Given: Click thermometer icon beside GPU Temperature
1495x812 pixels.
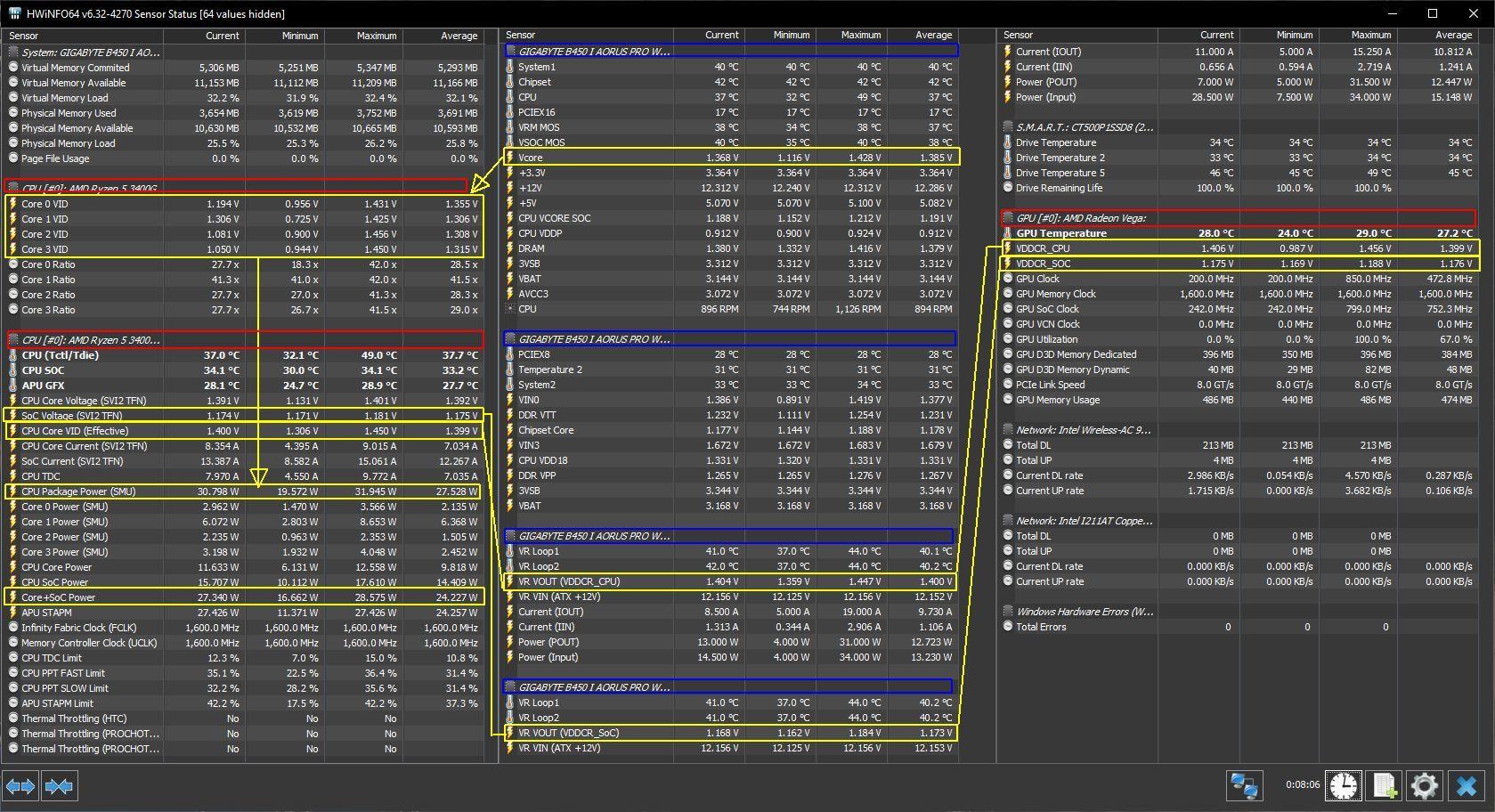Looking at the screenshot, I should click(x=1008, y=233).
